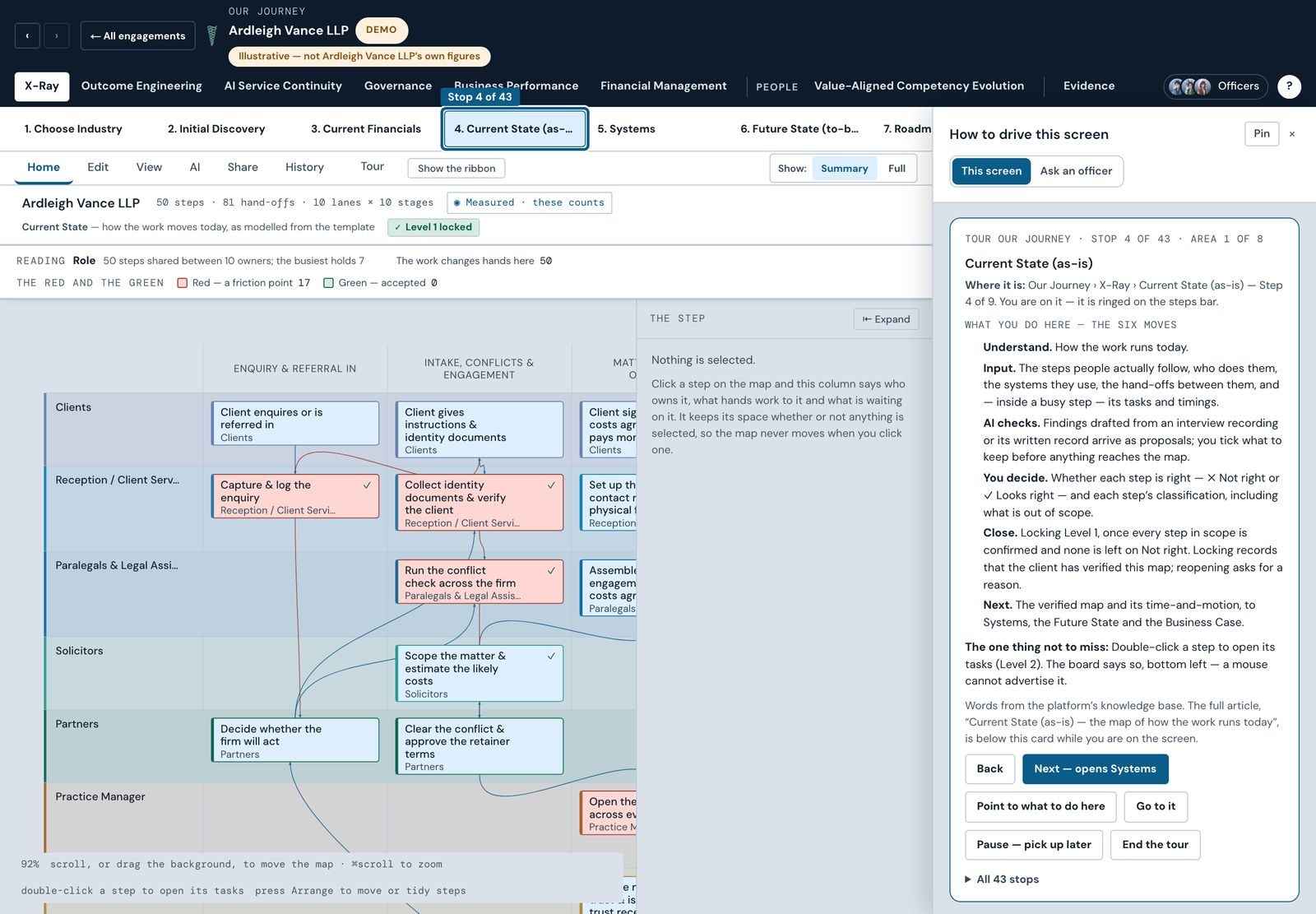Click the Officers avatars button
This screenshot has height=914, width=1316.
pyautogui.click(x=1215, y=86)
